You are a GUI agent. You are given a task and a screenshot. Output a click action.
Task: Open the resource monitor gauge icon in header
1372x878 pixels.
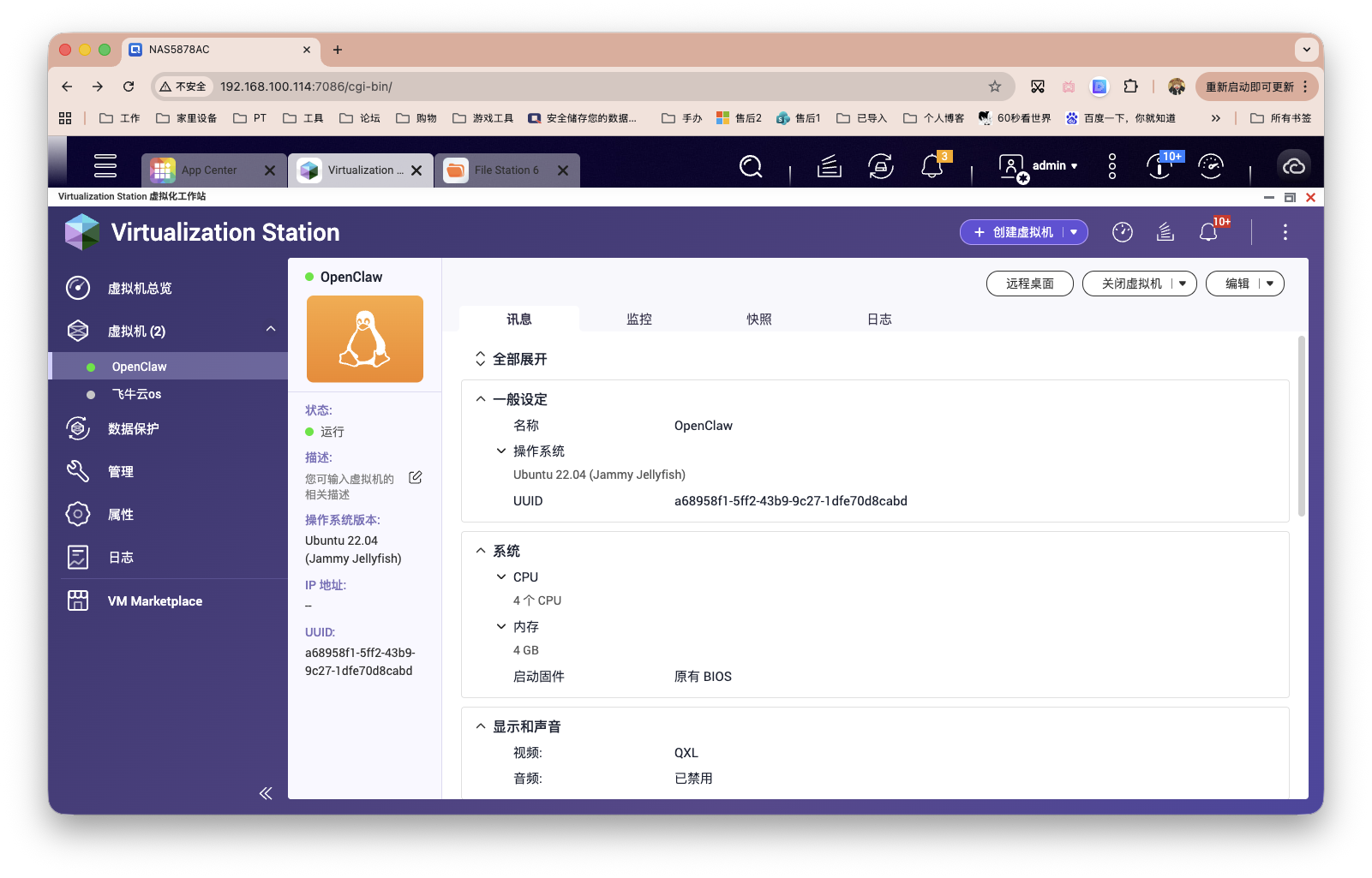[1122, 231]
